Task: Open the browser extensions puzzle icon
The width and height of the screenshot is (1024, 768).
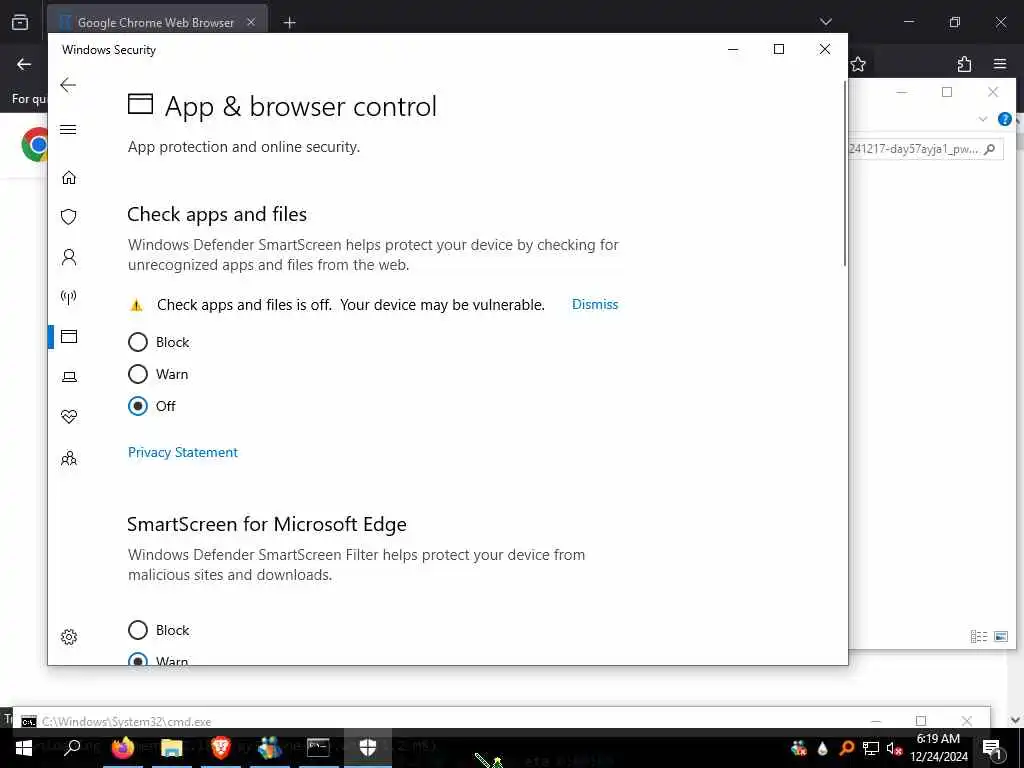Action: 964,64
